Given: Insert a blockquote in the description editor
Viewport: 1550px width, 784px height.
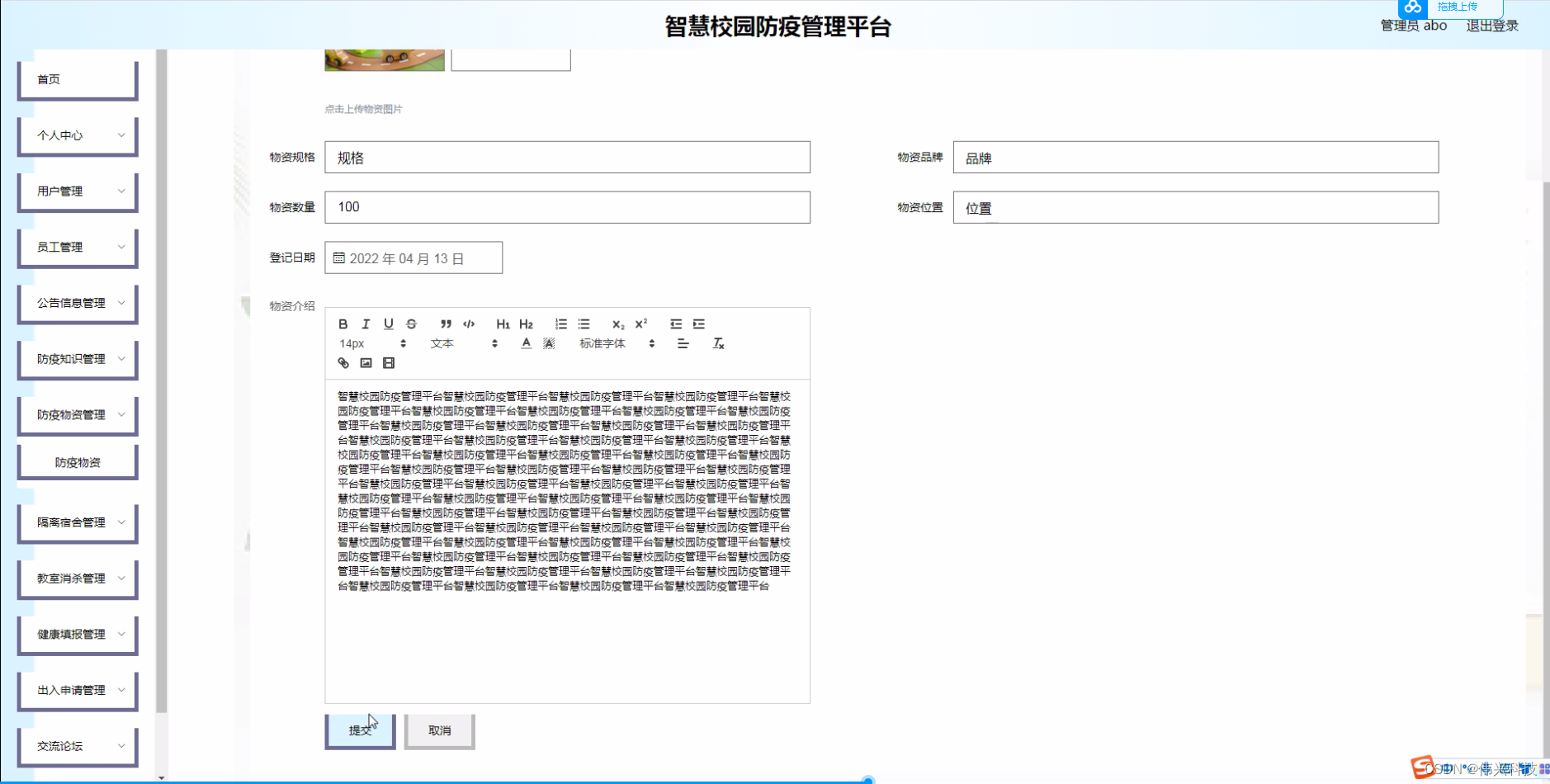Looking at the screenshot, I should 446,324.
